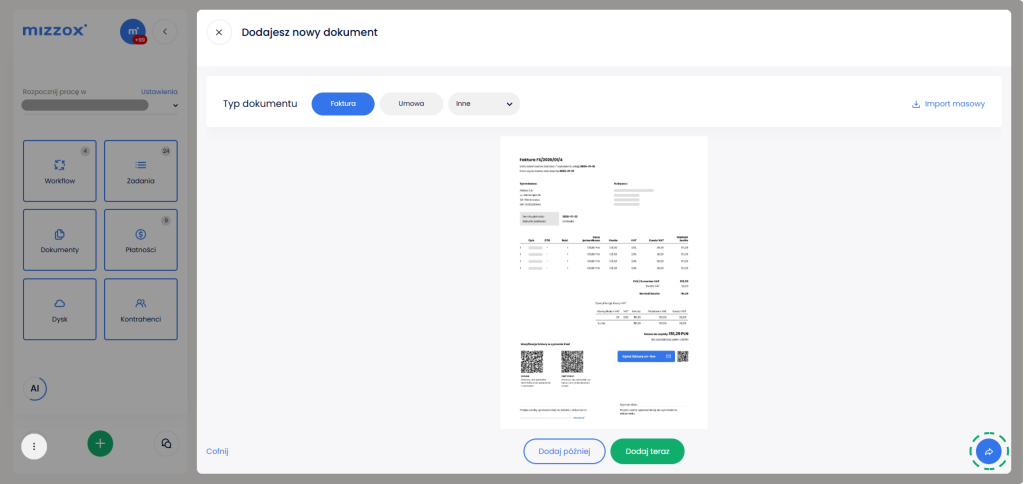
Task: Close the new document dialog with X
Action: pyautogui.click(x=219, y=32)
